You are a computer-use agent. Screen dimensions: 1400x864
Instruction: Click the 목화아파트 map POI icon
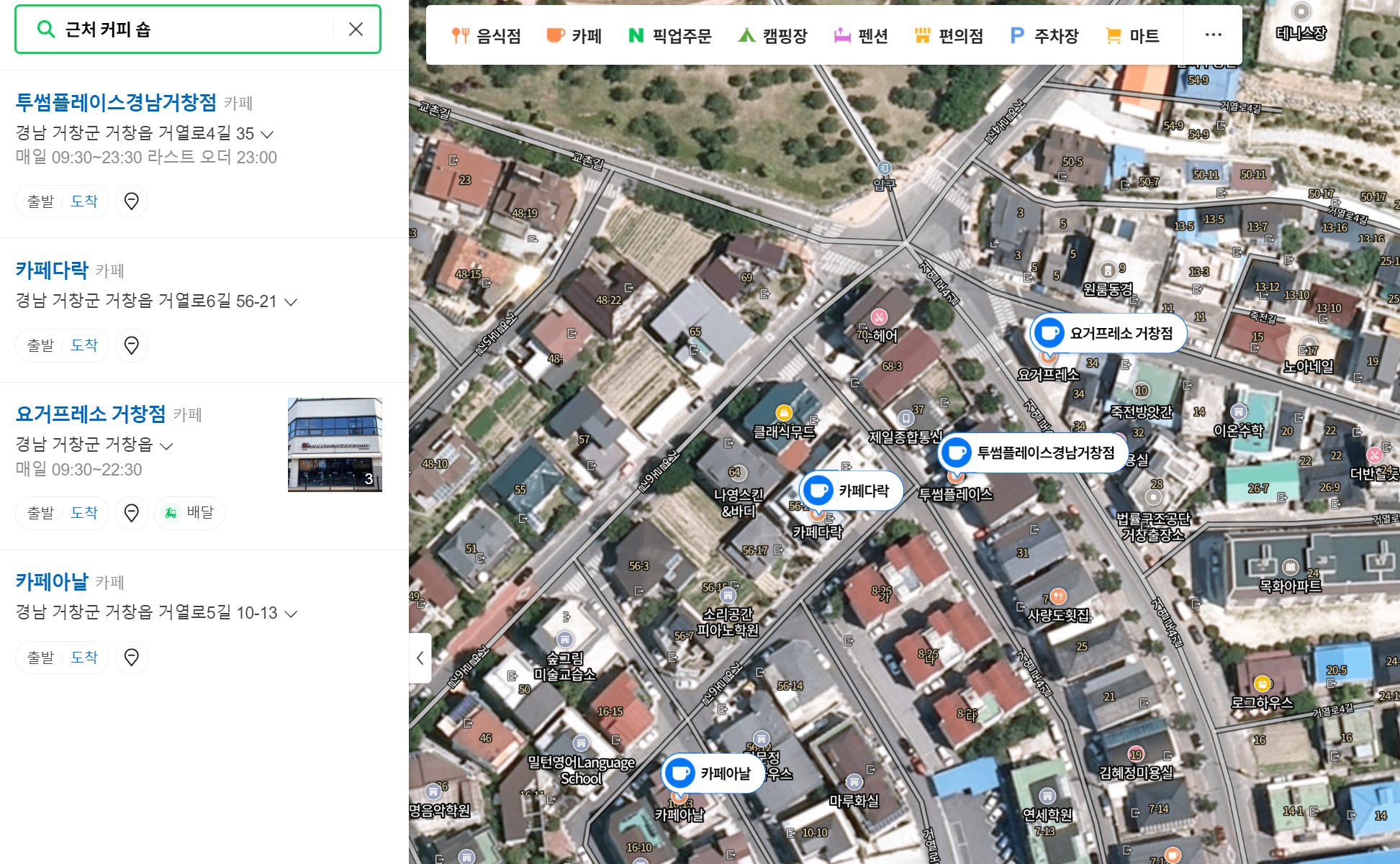pos(1291,567)
